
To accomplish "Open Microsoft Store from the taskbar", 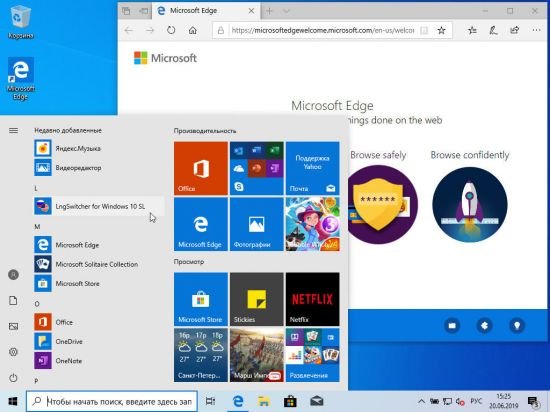I will click(x=290, y=401).
